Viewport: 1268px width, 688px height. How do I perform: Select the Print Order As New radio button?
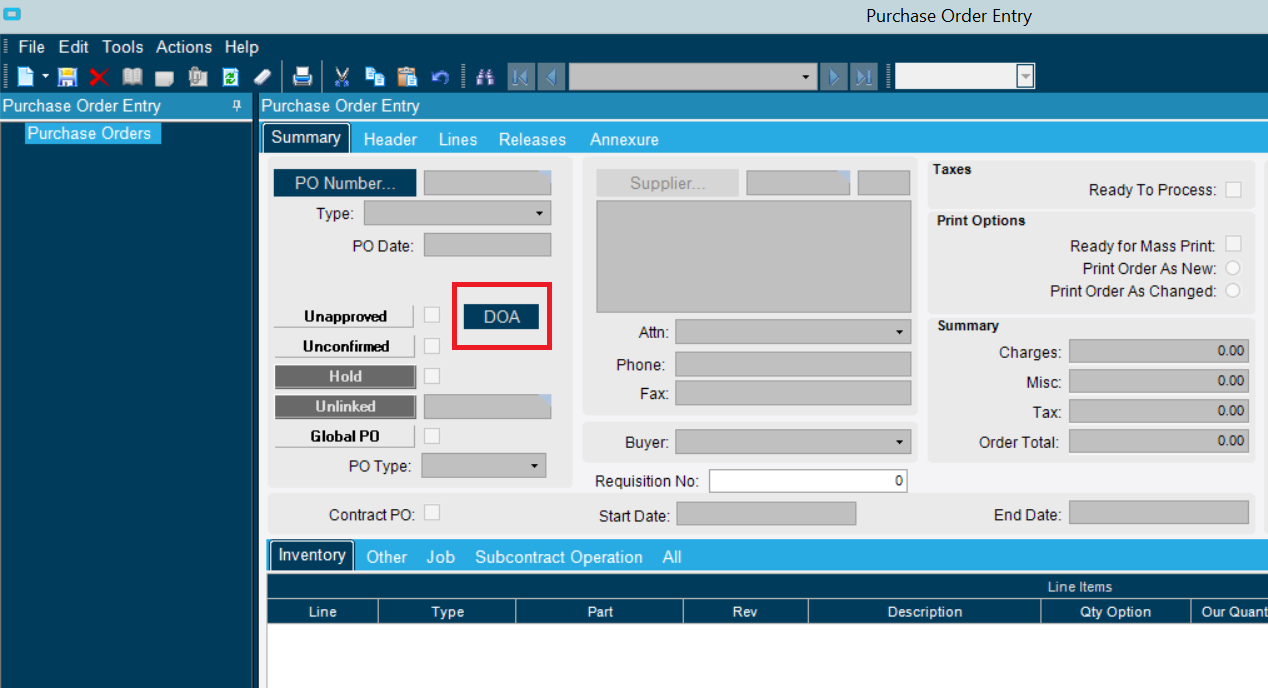click(x=1234, y=268)
